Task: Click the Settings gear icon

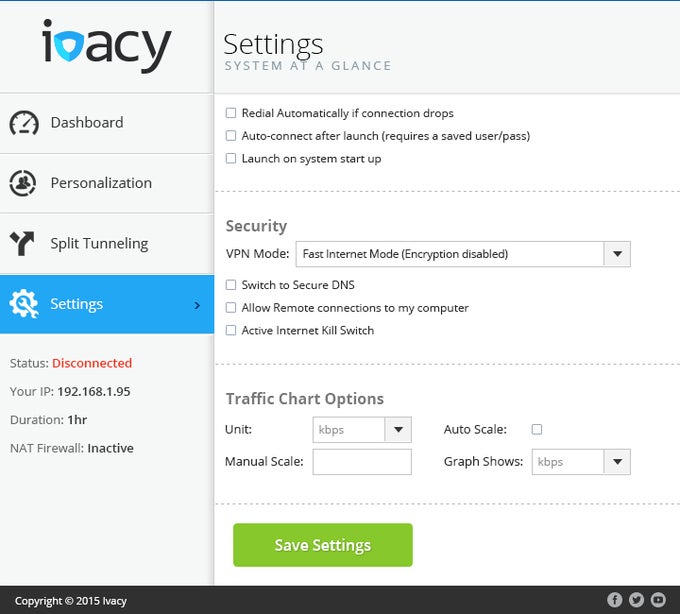Action: point(24,304)
